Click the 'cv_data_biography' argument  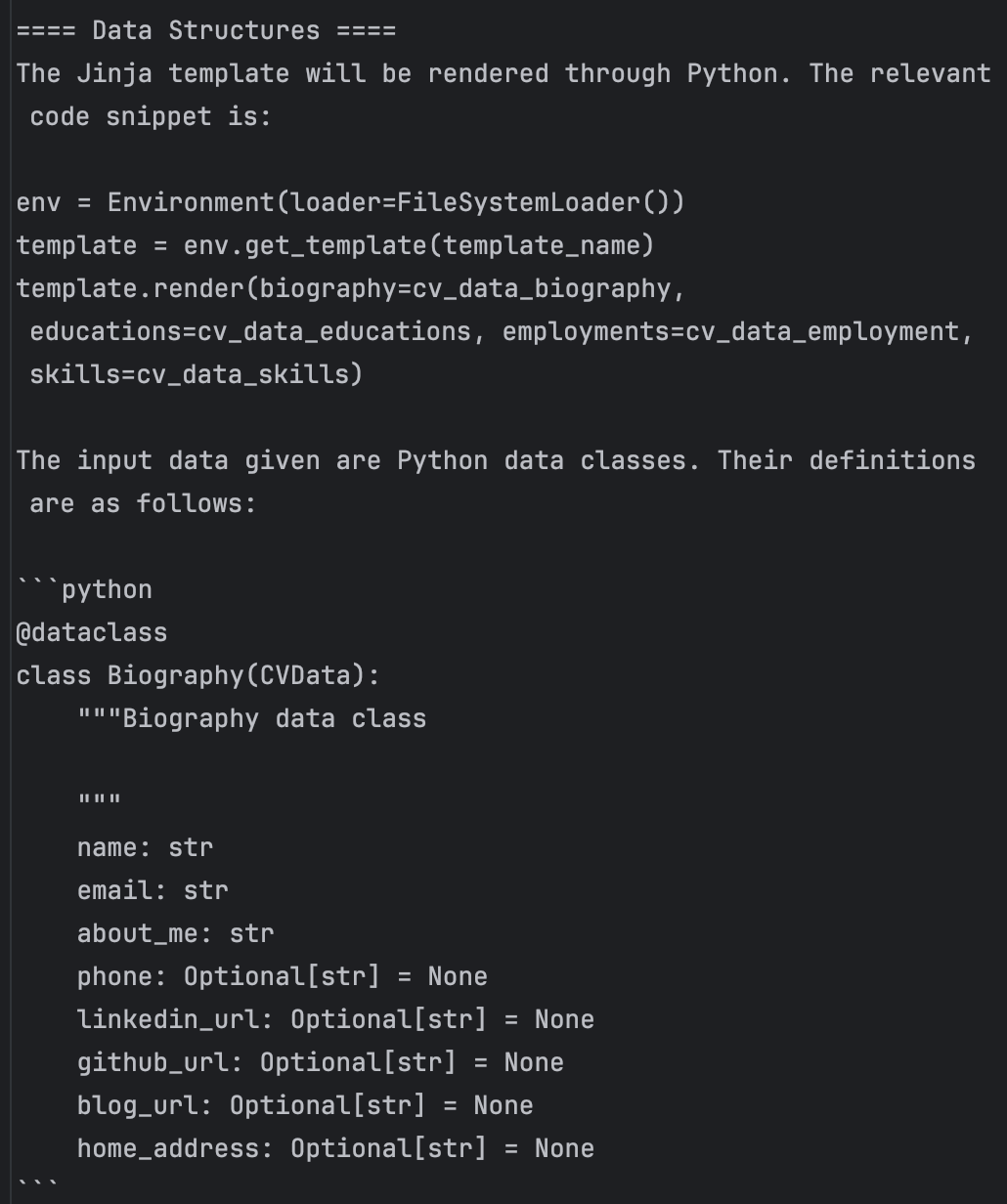pyautogui.click(x=541, y=288)
